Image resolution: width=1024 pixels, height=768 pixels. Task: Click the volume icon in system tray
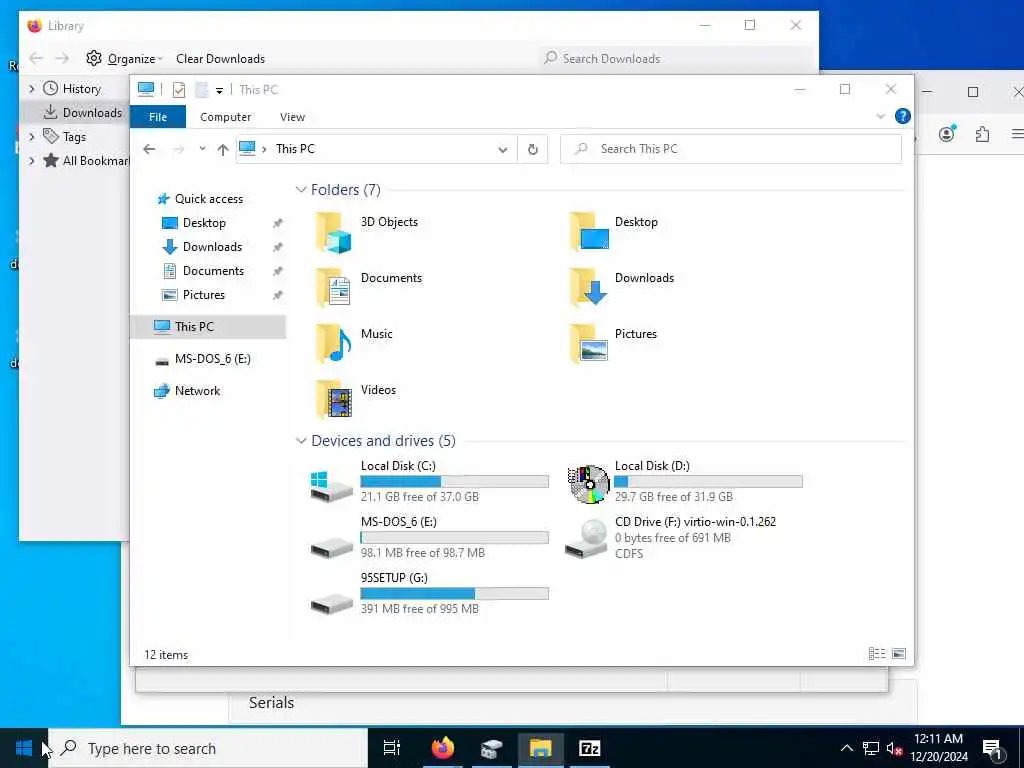click(893, 748)
